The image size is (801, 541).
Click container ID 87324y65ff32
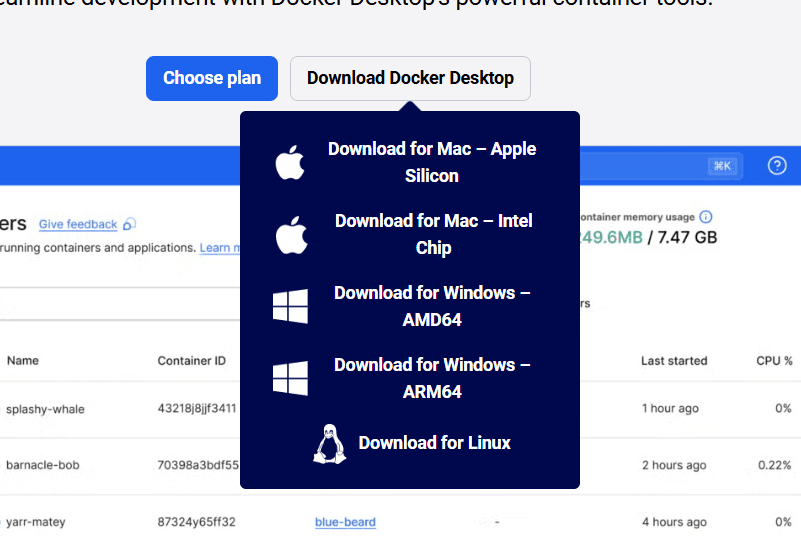[x=197, y=522]
